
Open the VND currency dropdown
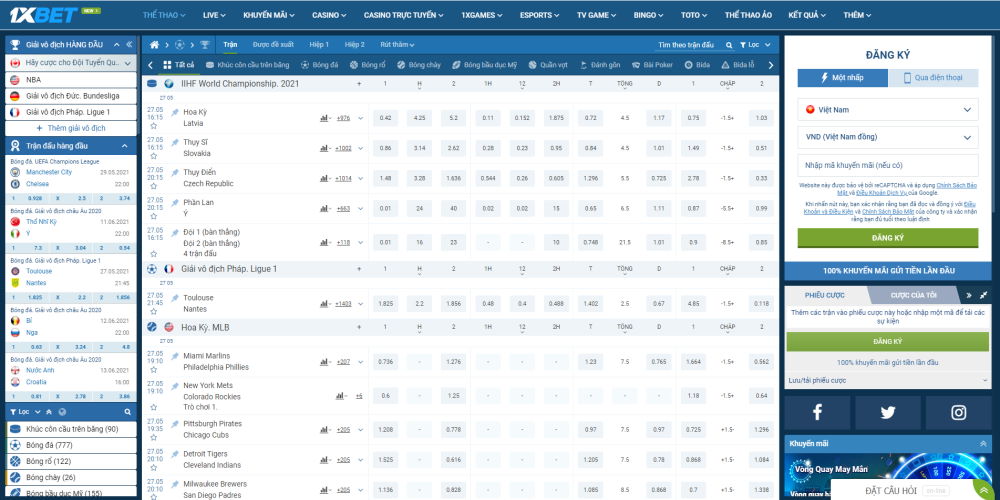[x=888, y=137]
